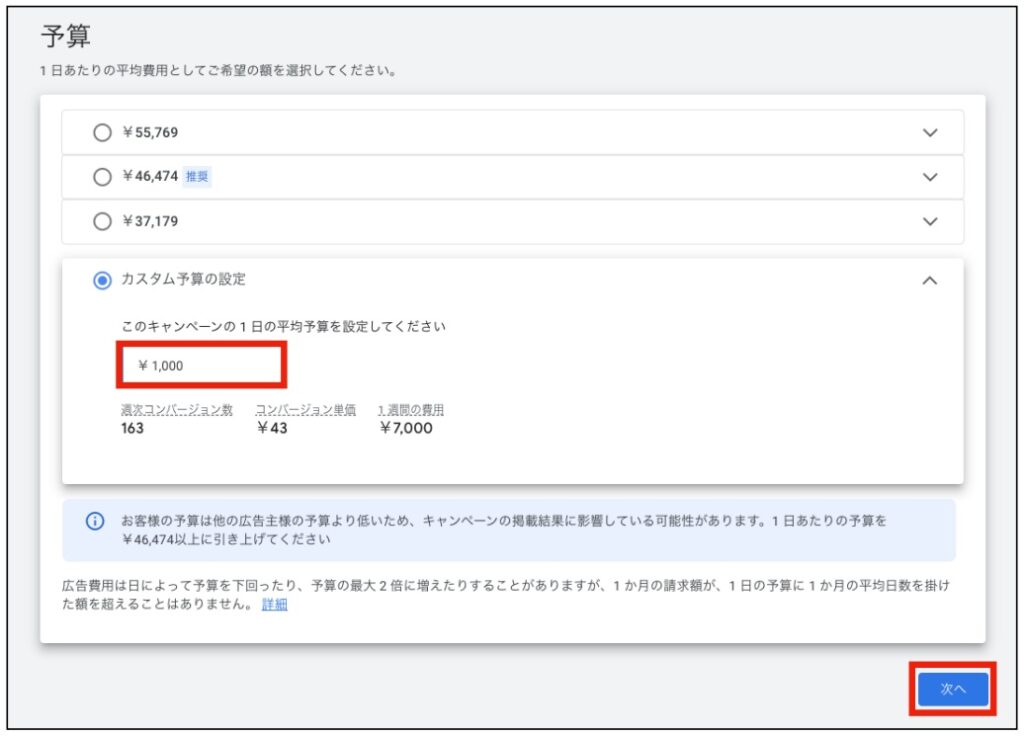Expand the ¥55,769 option chevron
Screen dimensions: 1024x736
pyautogui.click(x=930, y=132)
